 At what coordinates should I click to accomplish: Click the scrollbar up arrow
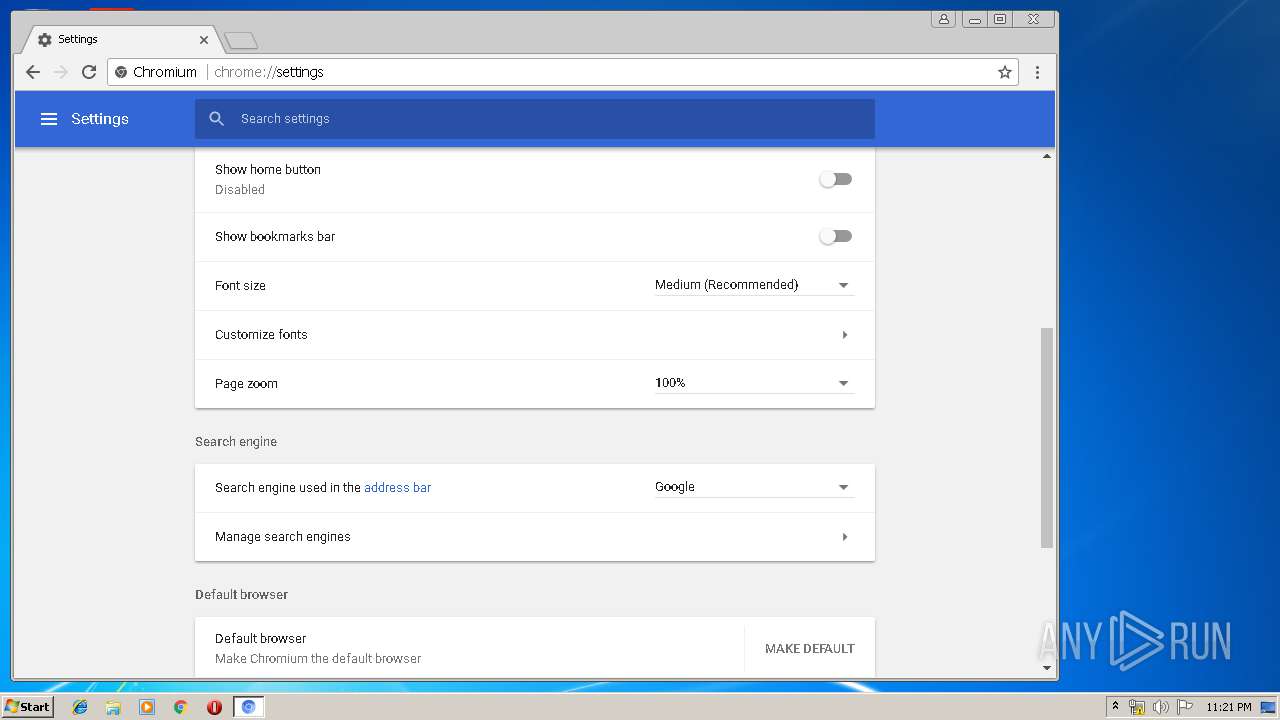pos(1047,156)
